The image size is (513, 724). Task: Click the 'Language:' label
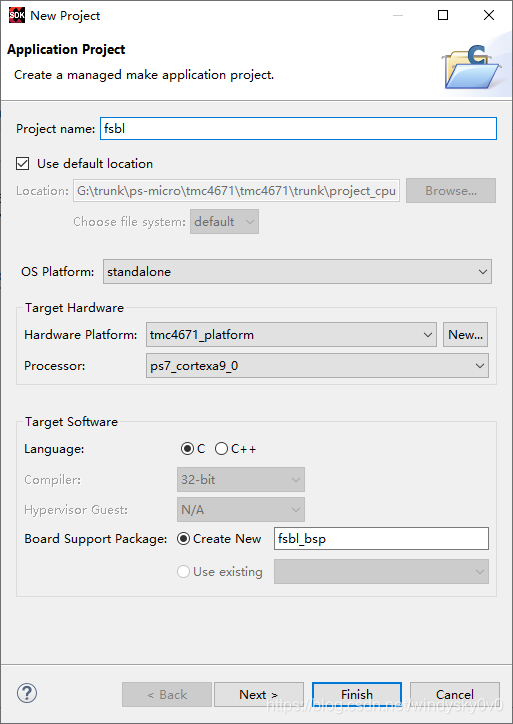54,449
